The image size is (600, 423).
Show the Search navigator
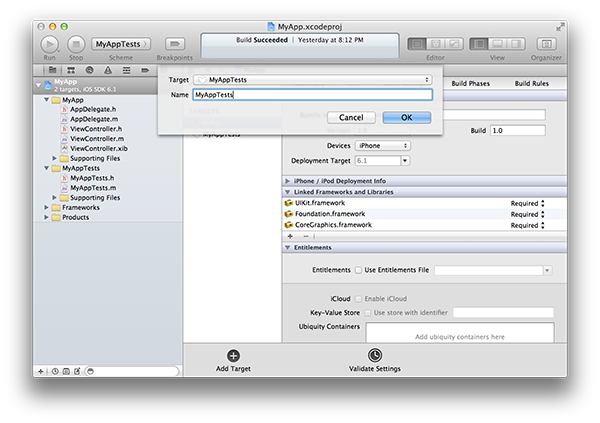coord(90,70)
